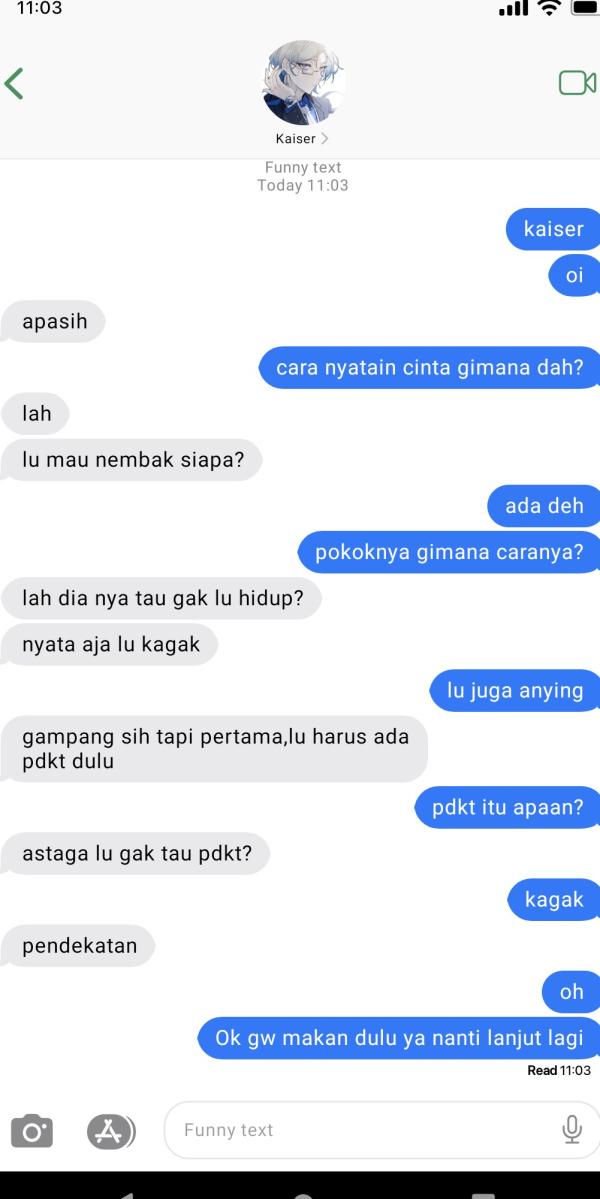Open the camera icon beside text field

[32, 1131]
